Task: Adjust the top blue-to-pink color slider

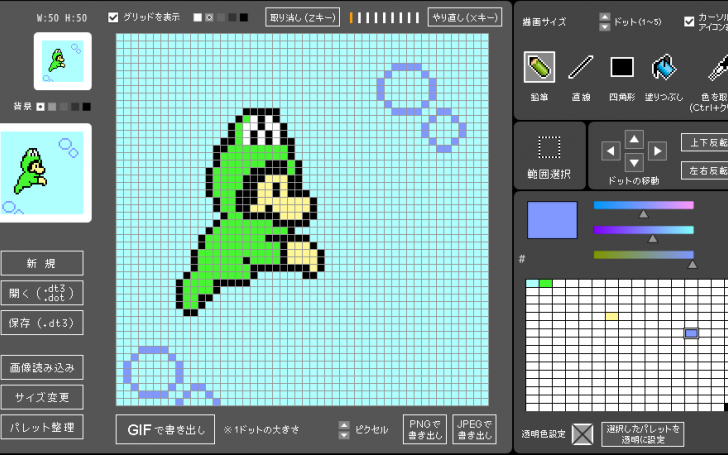Action: tap(644, 206)
